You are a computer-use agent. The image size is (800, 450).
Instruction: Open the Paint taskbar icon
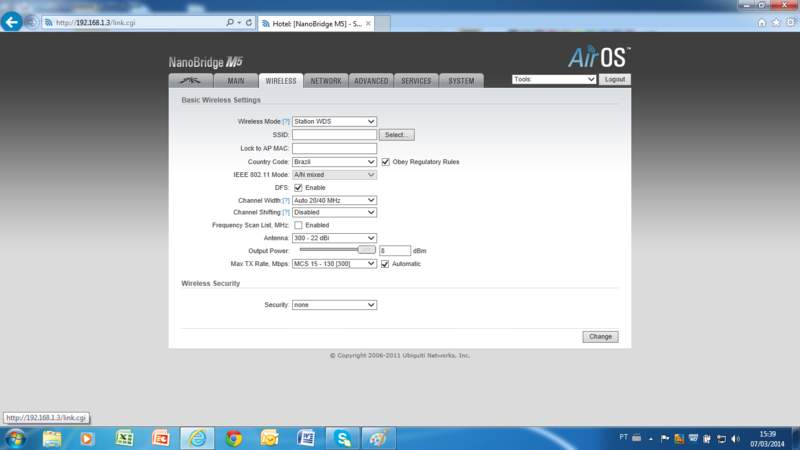click(379, 438)
